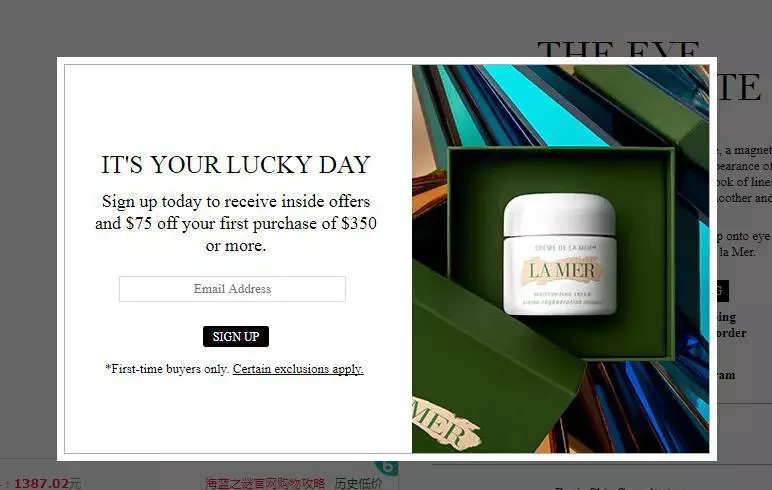Click the THE EYE product title behind popup

click(x=618, y=49)
